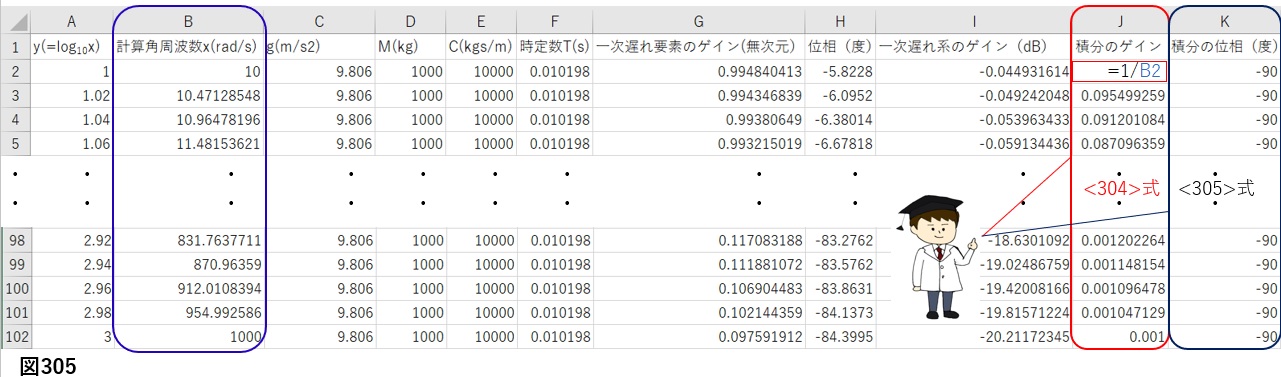Select column F header

coord(555,21)
